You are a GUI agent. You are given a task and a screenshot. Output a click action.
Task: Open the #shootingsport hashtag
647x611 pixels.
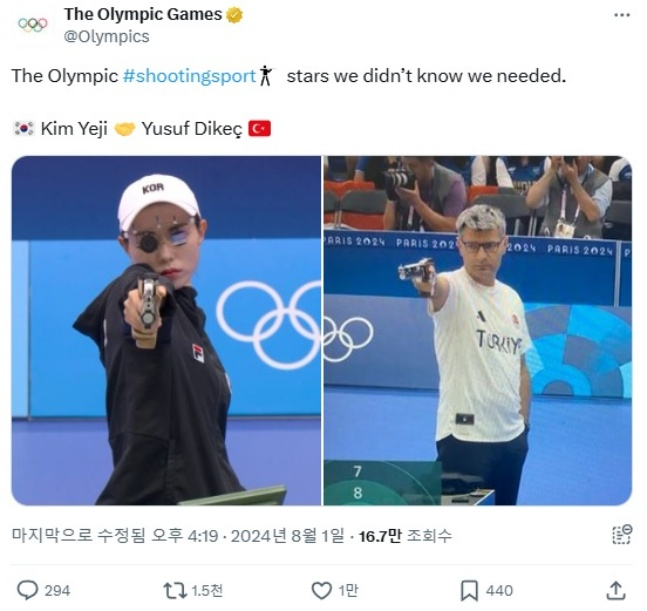coord(190,76)
